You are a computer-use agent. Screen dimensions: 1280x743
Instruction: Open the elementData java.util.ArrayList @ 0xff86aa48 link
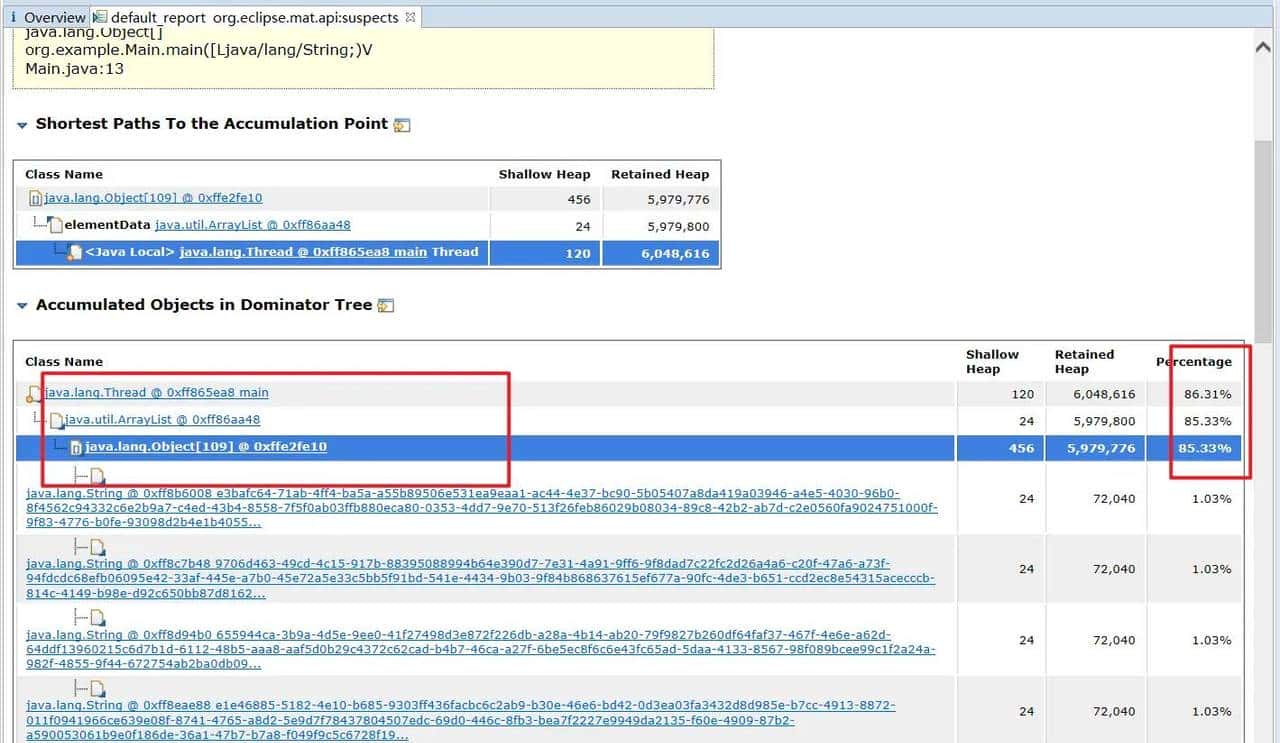(252, 226)
